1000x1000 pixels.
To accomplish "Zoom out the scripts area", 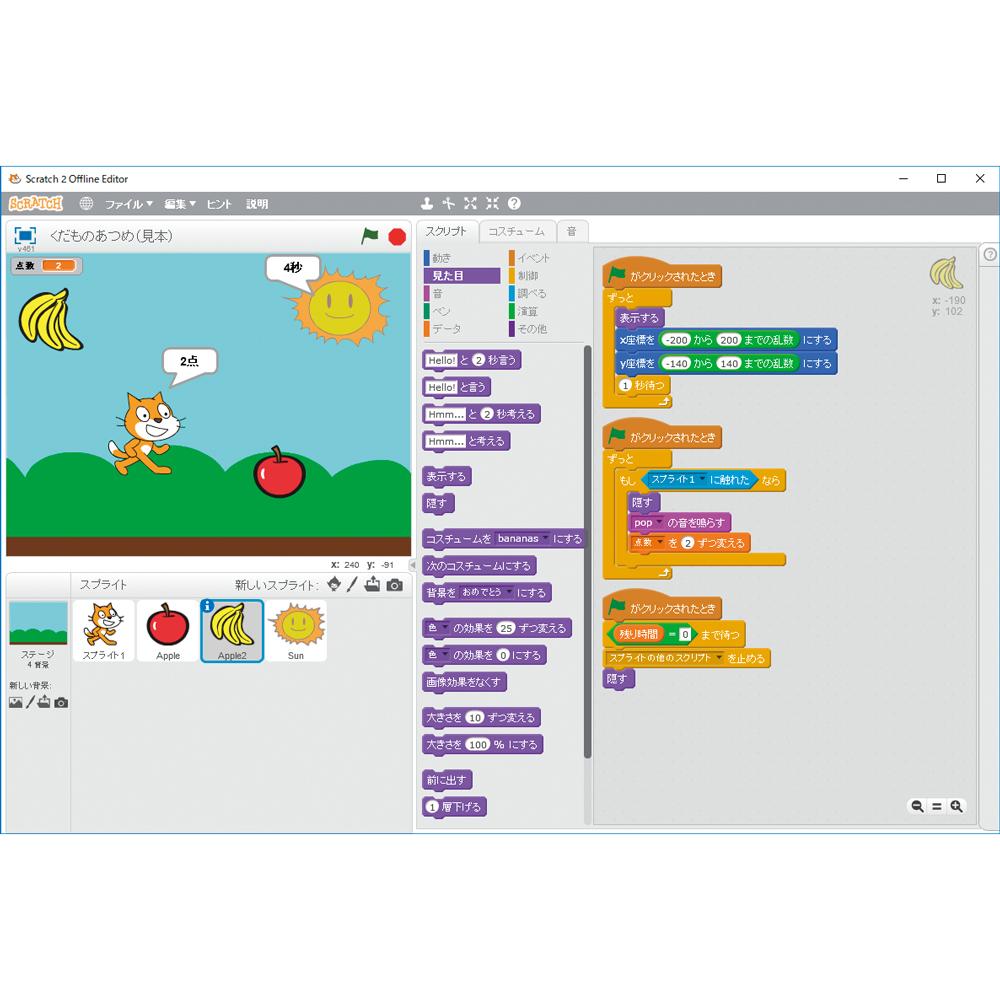I will point(917,806).
